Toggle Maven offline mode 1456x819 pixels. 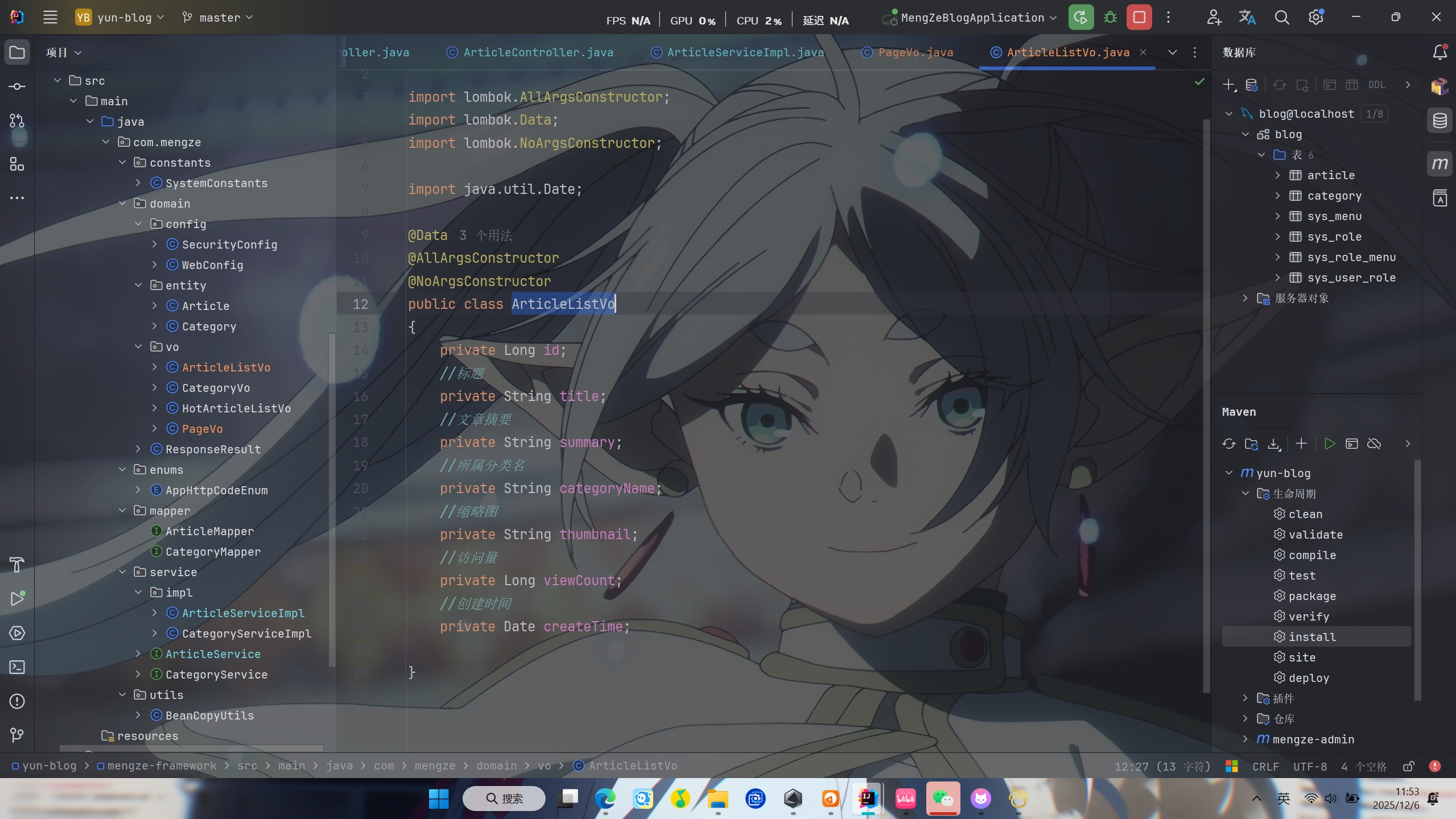point(1374,444)
